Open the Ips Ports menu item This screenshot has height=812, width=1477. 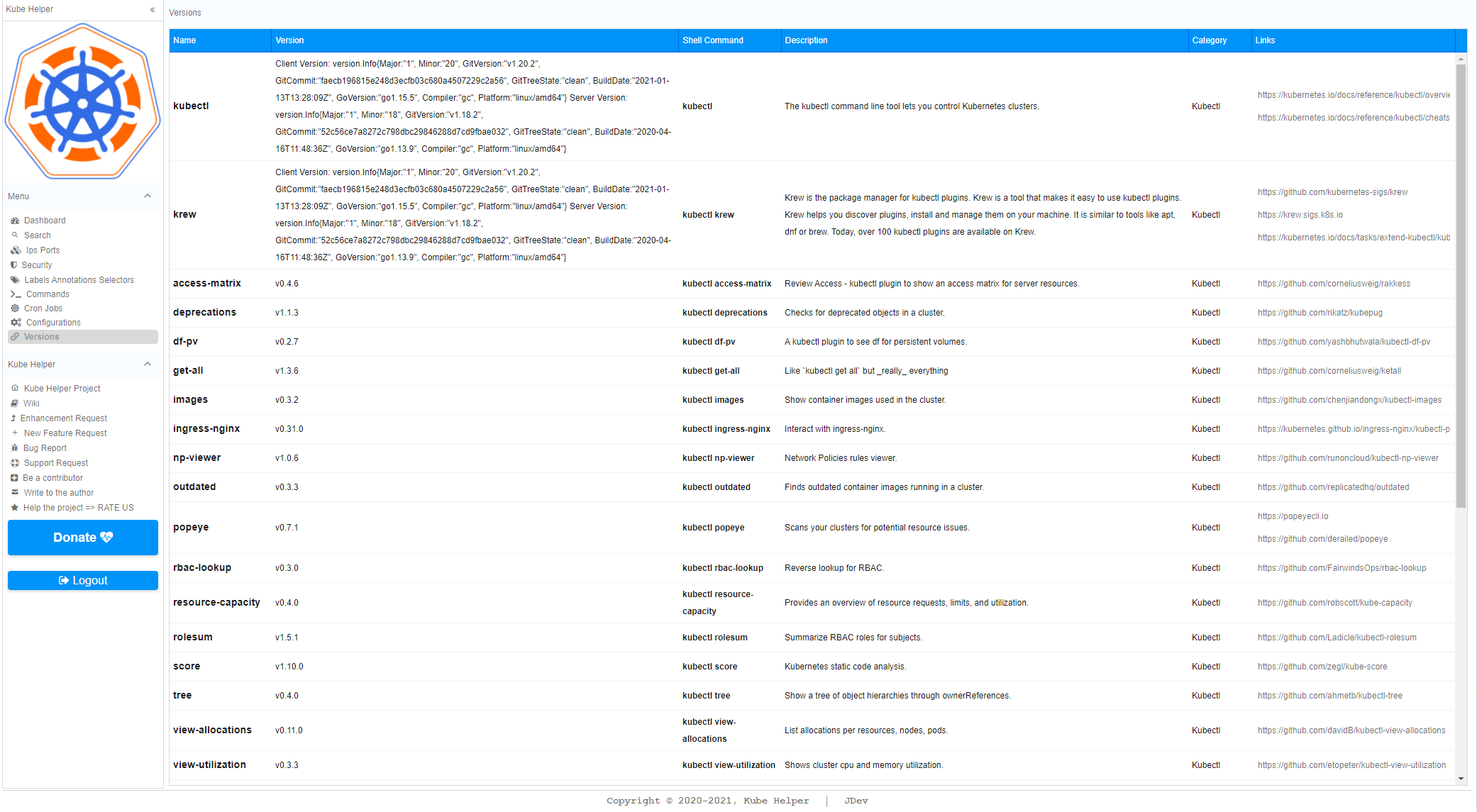click(x=43, y=250)
